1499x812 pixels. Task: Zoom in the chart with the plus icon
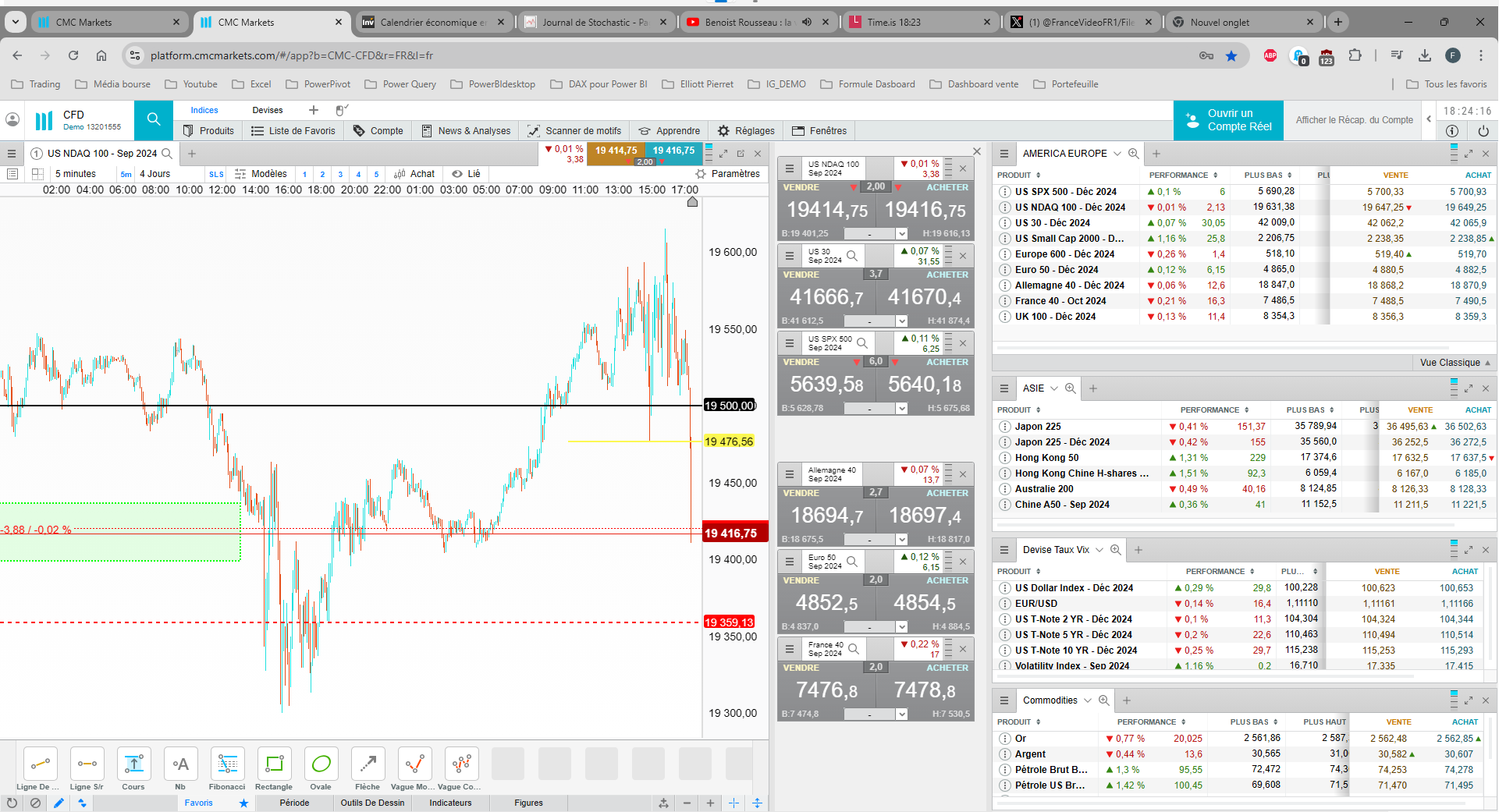tap(710, 803)
